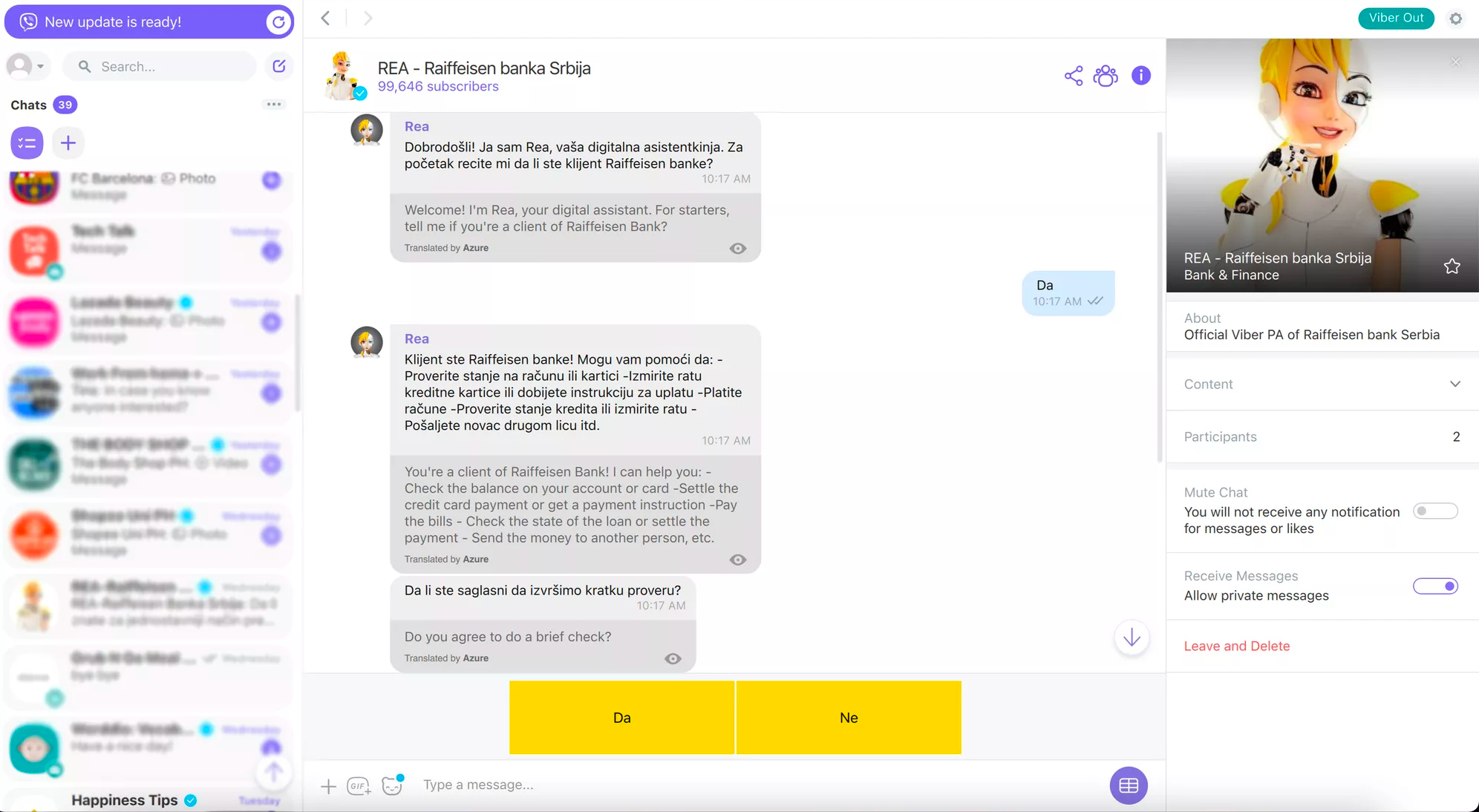Click Leave and Delete link
Screen dimensions: 1479x812
tap(1236, 646)
